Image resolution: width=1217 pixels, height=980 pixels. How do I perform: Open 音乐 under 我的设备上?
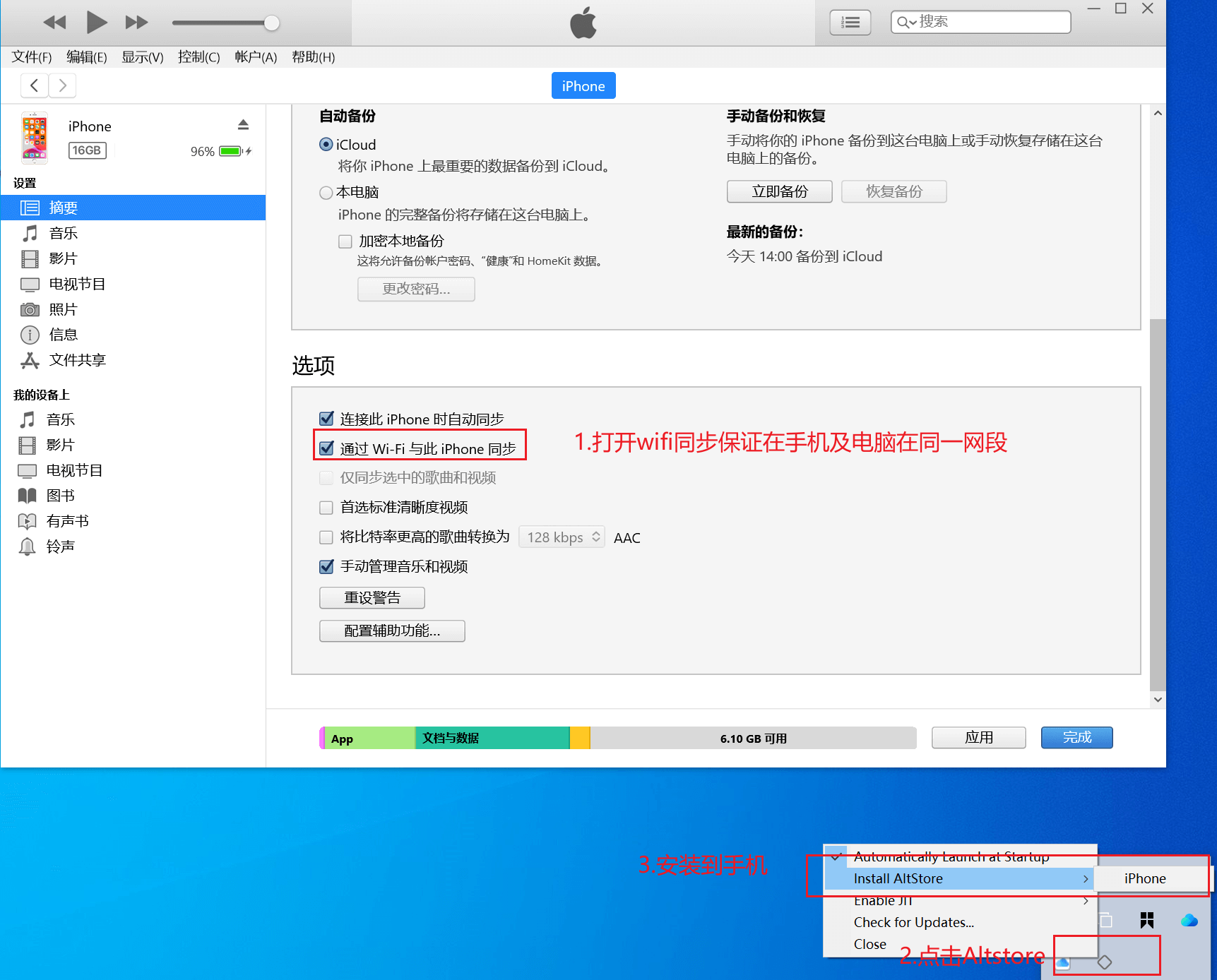(133, 419)
